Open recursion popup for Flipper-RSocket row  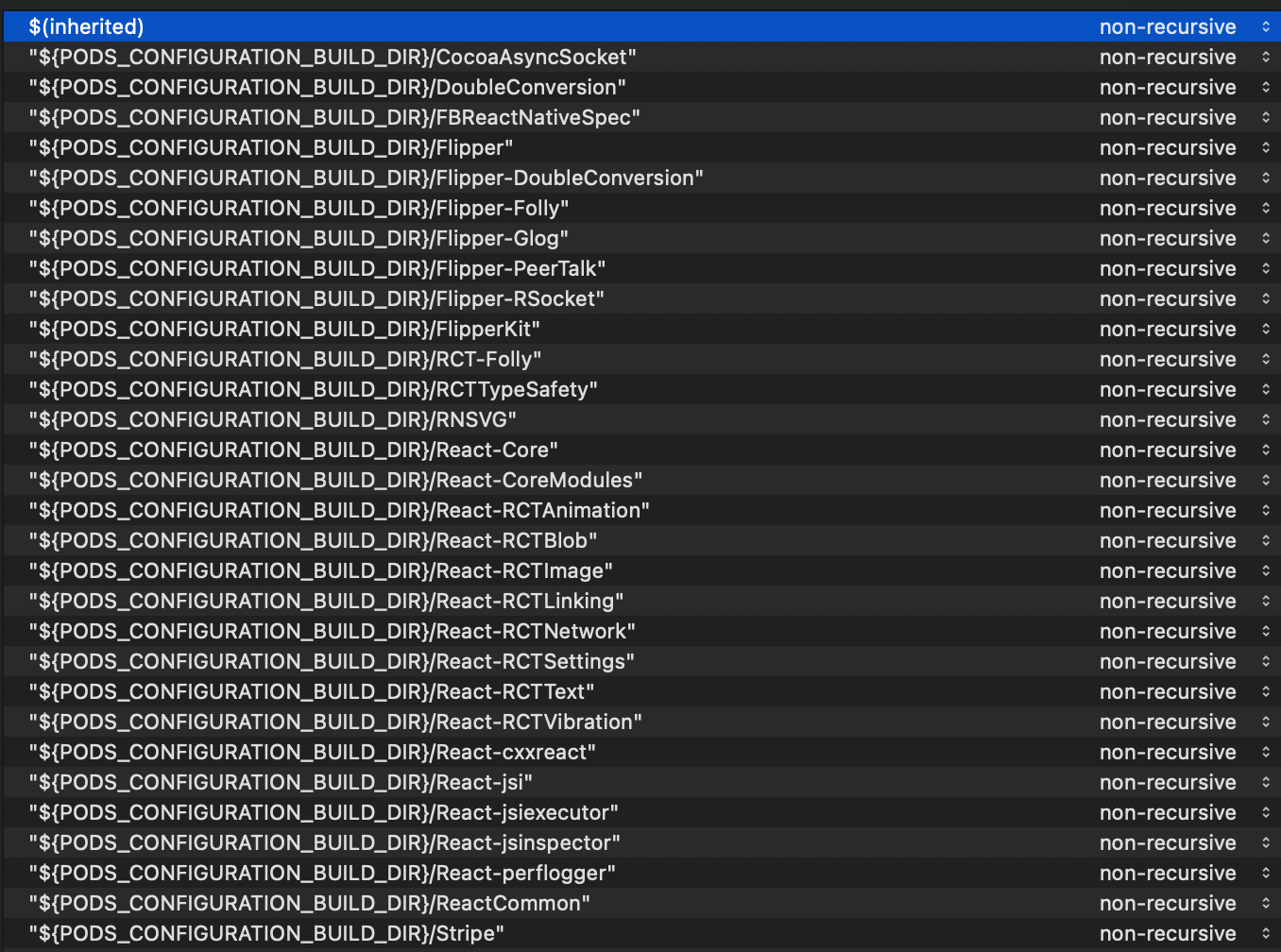point(1187,298)
